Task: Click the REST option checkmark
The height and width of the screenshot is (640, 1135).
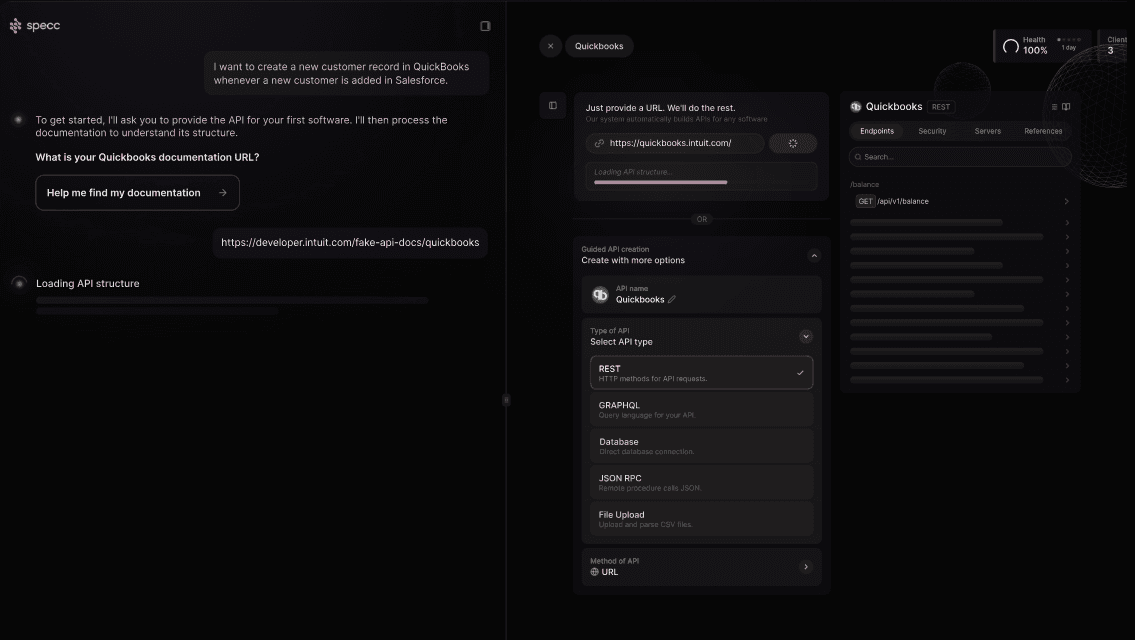Action: [800, 373]
